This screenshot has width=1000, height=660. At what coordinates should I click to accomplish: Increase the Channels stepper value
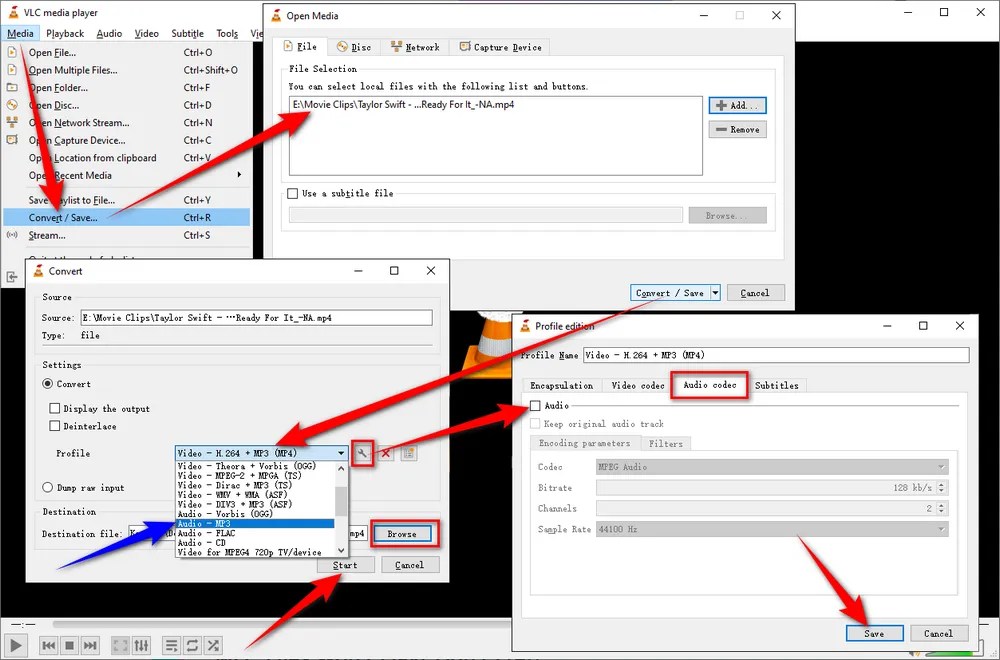tap(942, 505)
